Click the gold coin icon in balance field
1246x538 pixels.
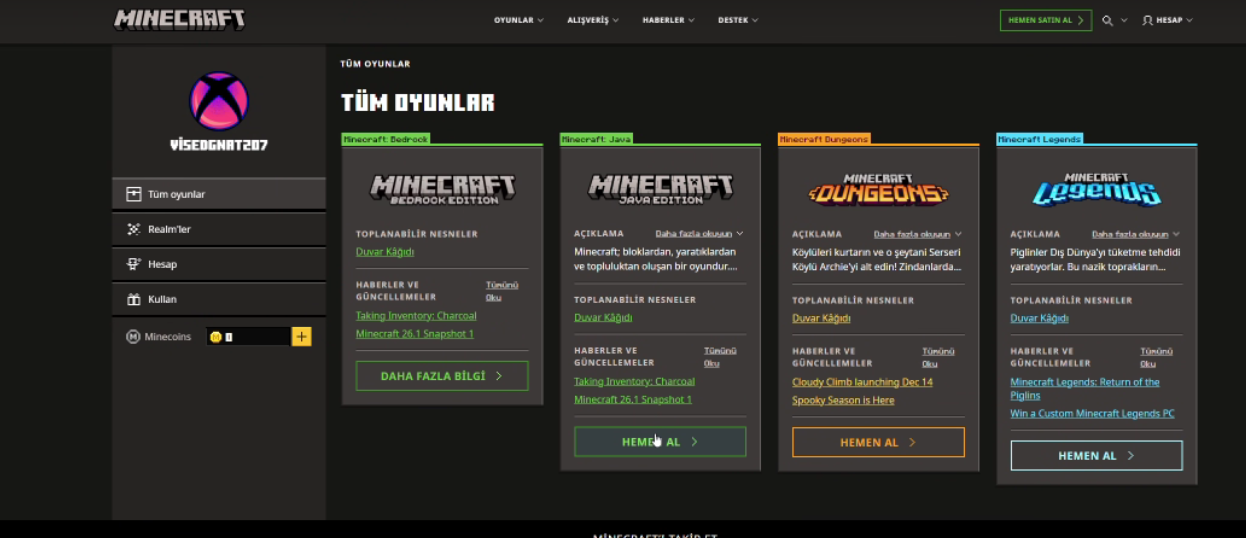(215, 337)
